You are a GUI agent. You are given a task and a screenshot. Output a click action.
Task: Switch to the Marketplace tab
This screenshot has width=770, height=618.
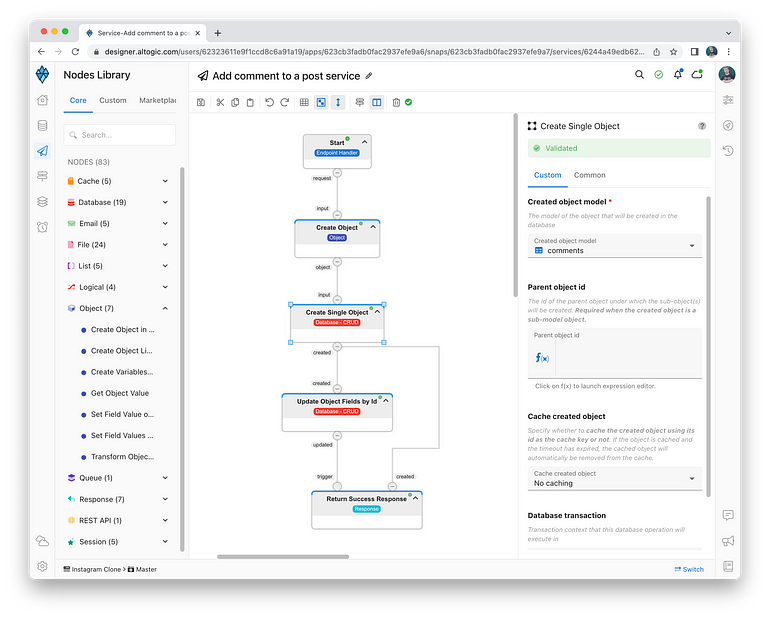157,101
